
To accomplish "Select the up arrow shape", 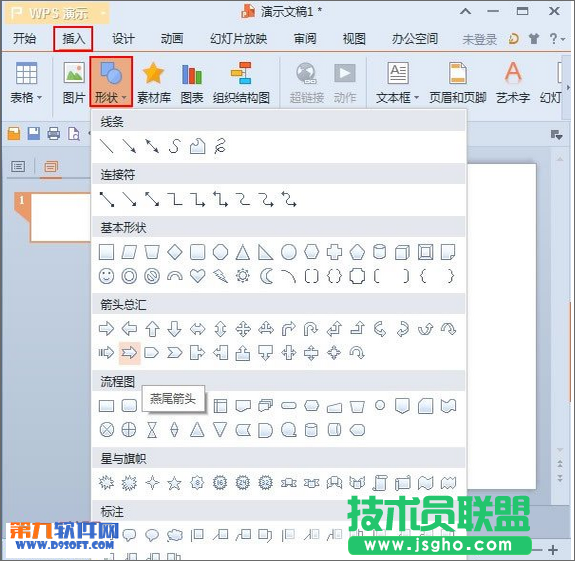I will coord(152,329).
